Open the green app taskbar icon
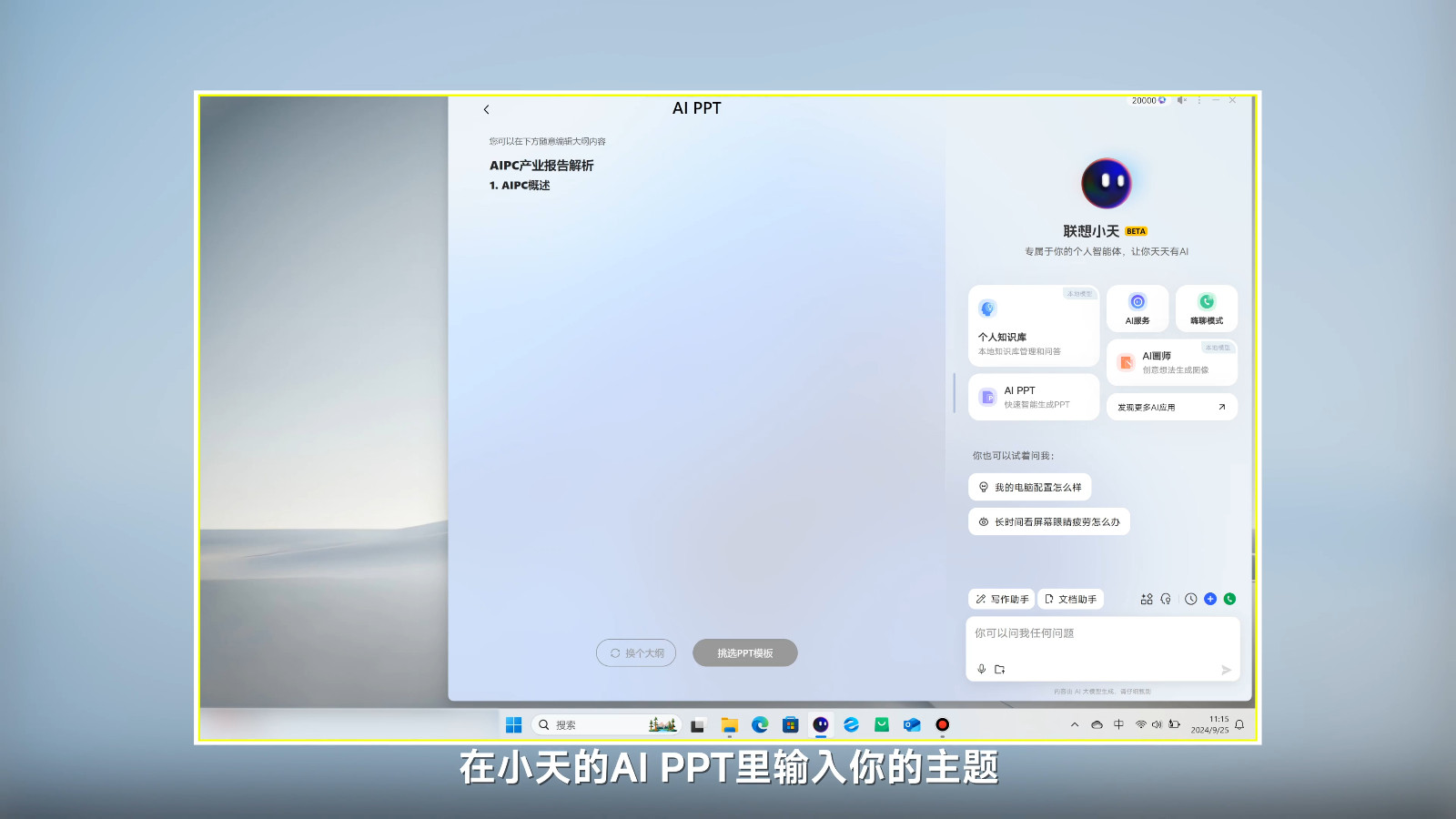The height and width of the screenshot is (819, 1456). tap(882, 724)
